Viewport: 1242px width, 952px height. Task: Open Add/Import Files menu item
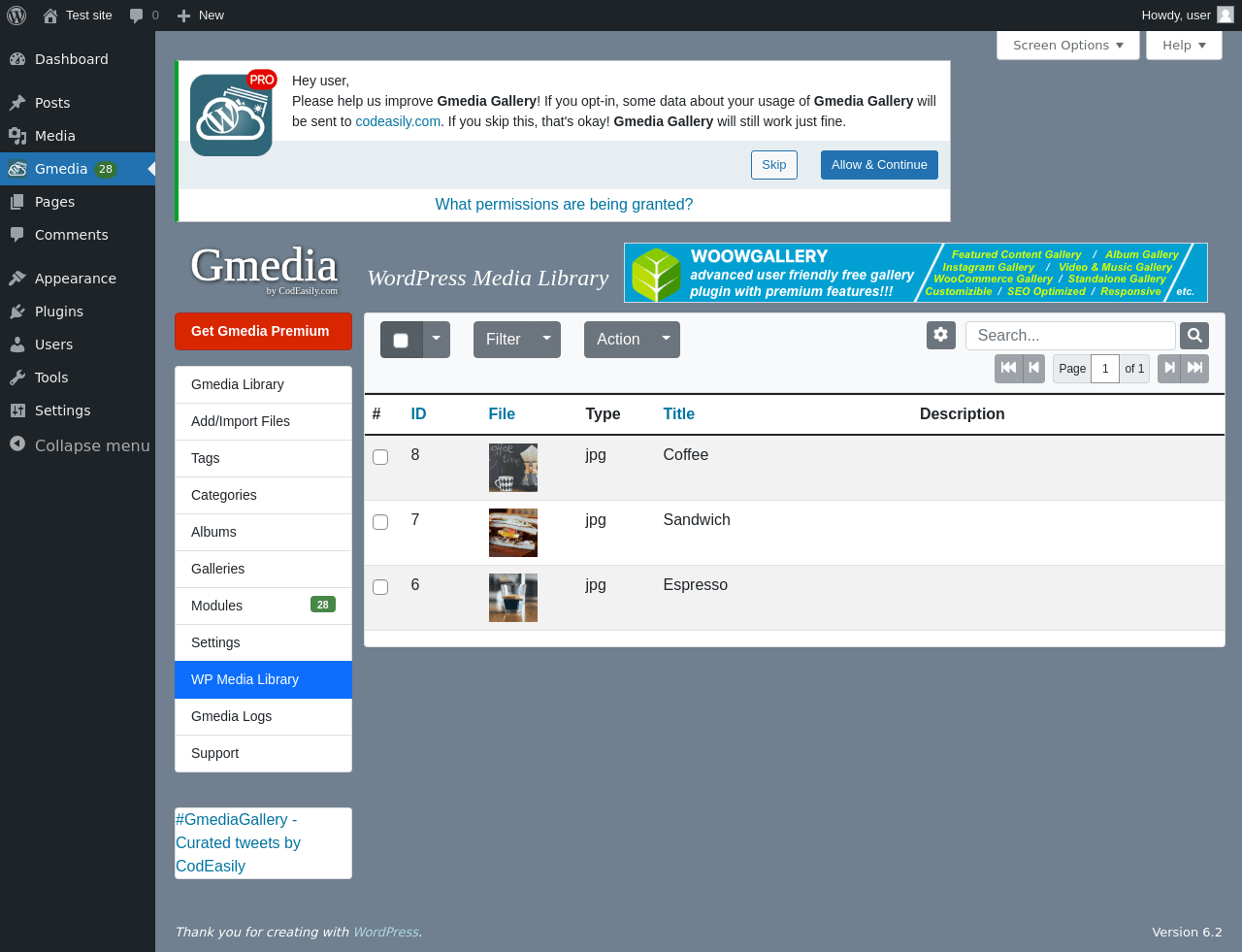[263, 421]
